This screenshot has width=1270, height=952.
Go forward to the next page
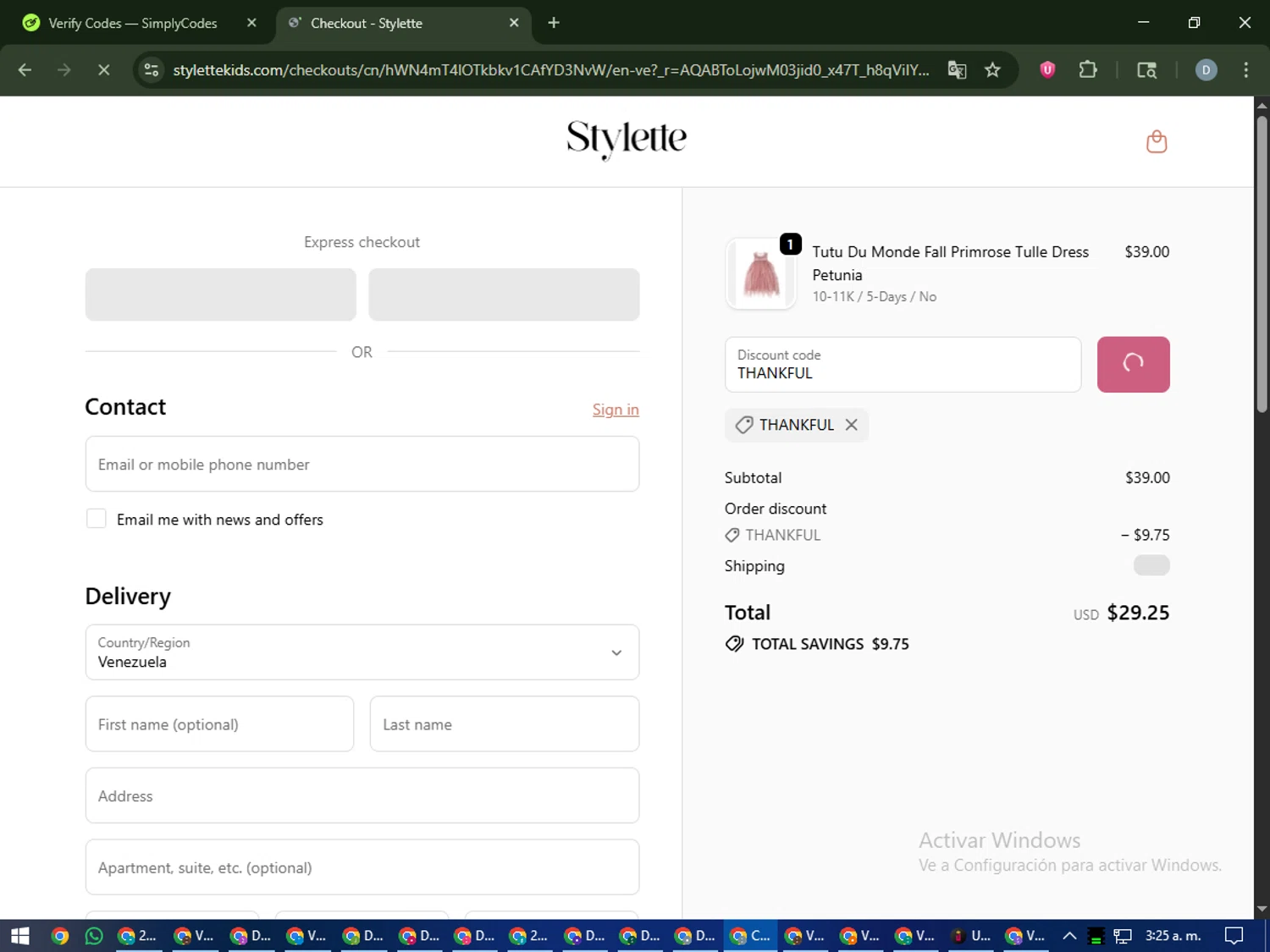click(64, 70)
